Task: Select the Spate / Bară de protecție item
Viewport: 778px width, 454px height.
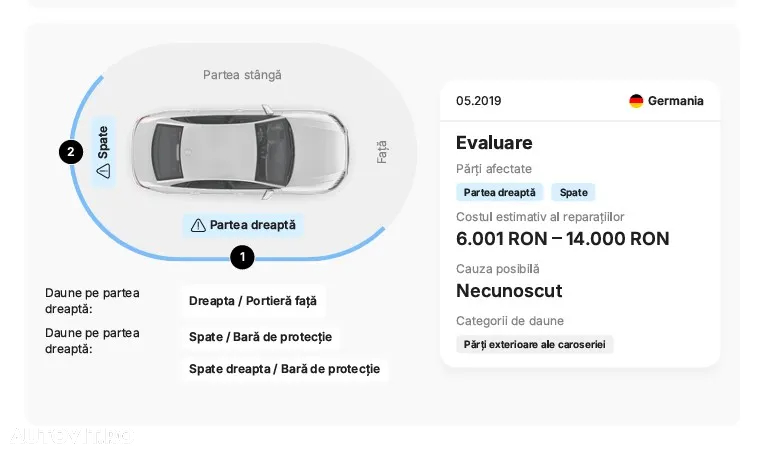Action: click(x=260, y=337)
